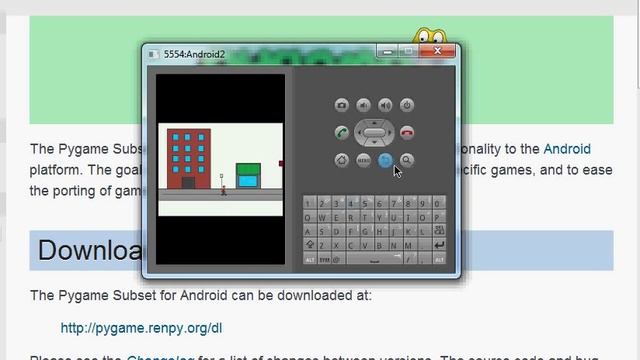Click the emulator keyboard Enter key
The height and width of the screenshot is (360, 640).
[x=439, y=245]
